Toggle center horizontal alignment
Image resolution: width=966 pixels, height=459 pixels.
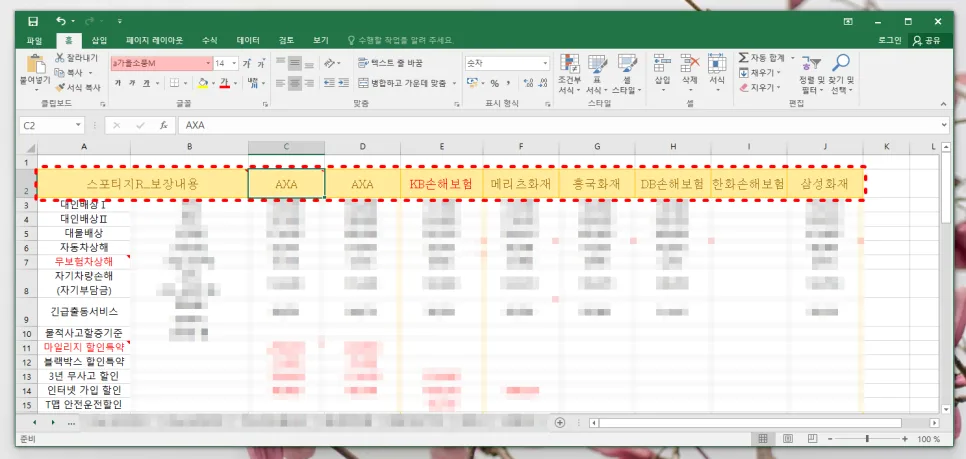(294, 83)
